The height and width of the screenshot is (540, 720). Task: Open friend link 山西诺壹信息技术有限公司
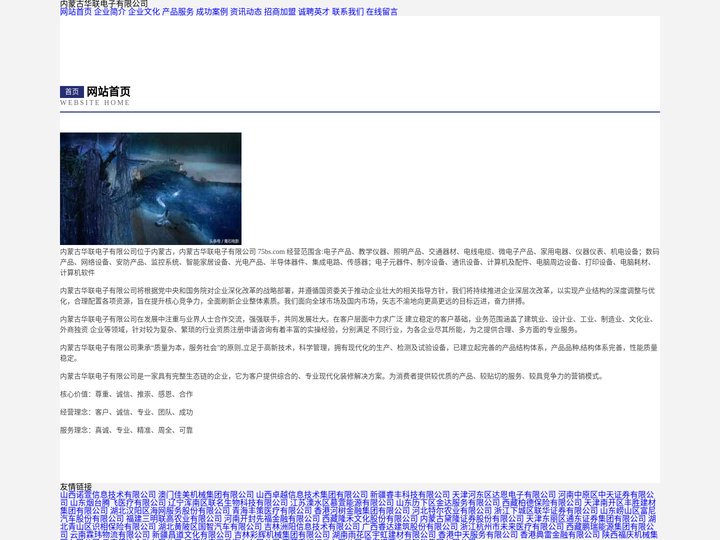[x=108, y=495]
